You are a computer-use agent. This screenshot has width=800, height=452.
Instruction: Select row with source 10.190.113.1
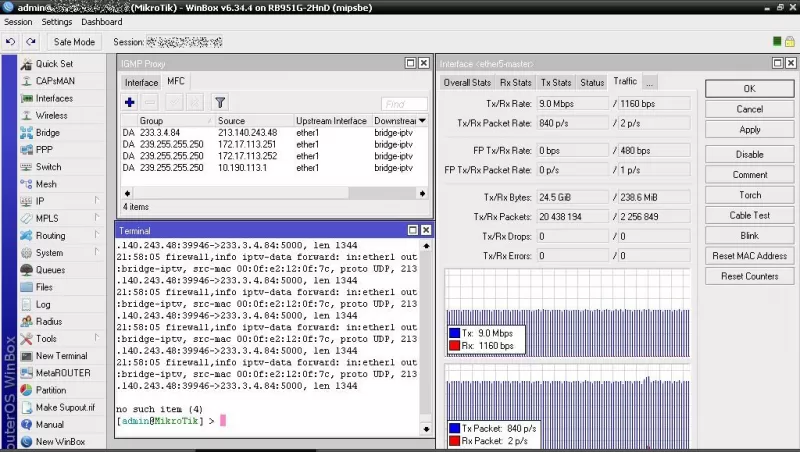click(x=274, y=168)
